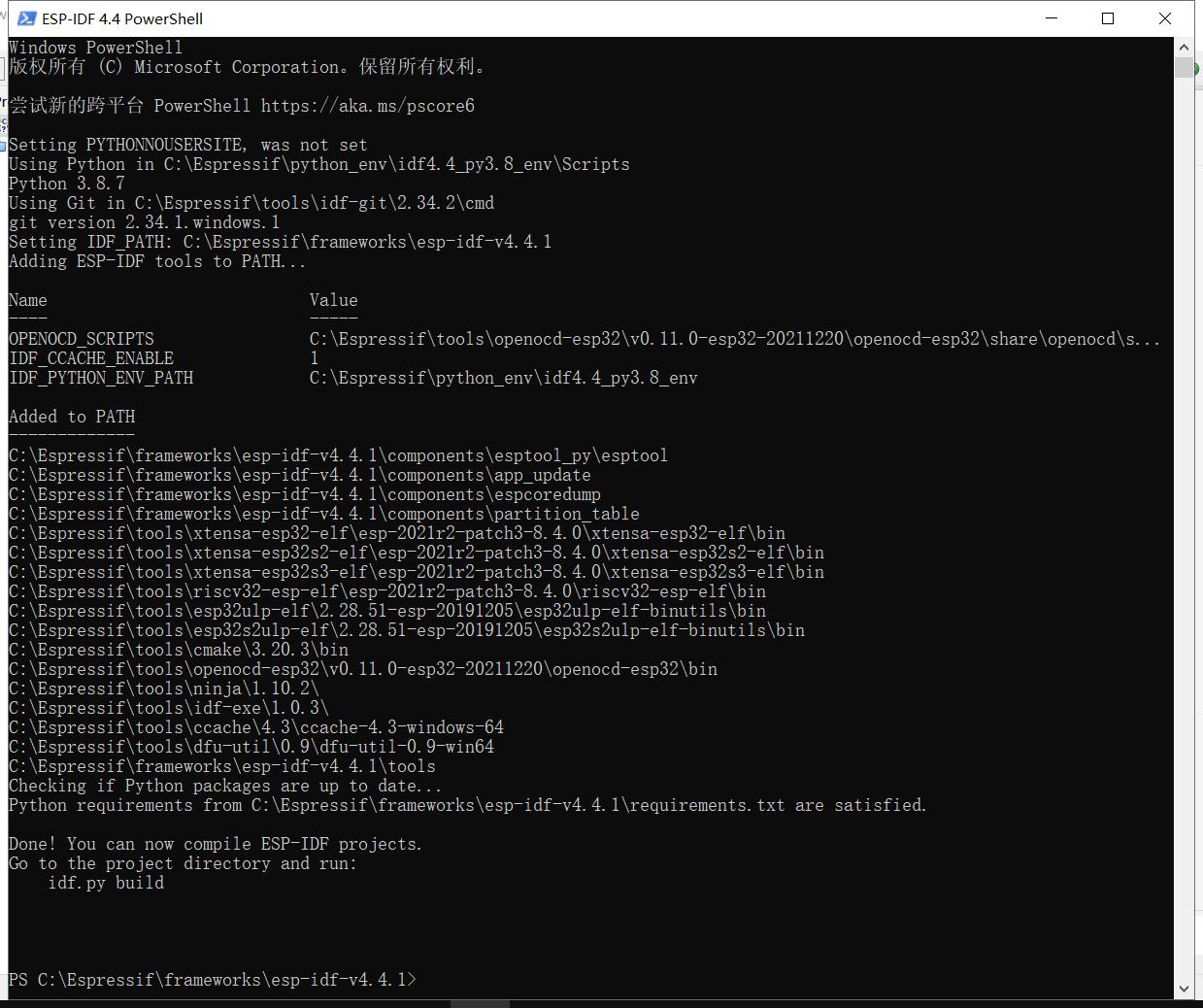The width and height of the screenshot is (1203, 1008).
Task: Click the 'Name' column header
Action: (28, 300)
